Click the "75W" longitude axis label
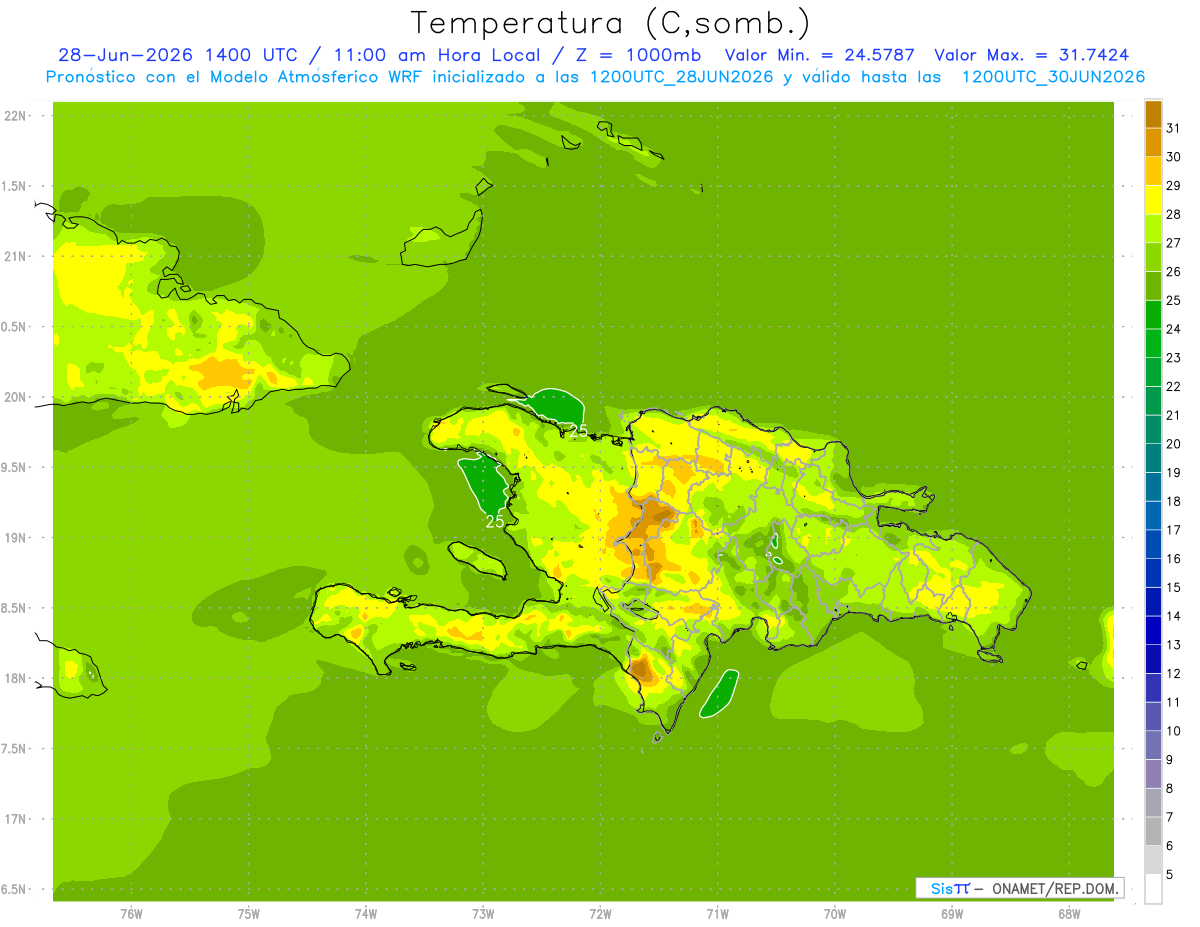The width and height of the screenshot is (1200, 927). (248, 914)
